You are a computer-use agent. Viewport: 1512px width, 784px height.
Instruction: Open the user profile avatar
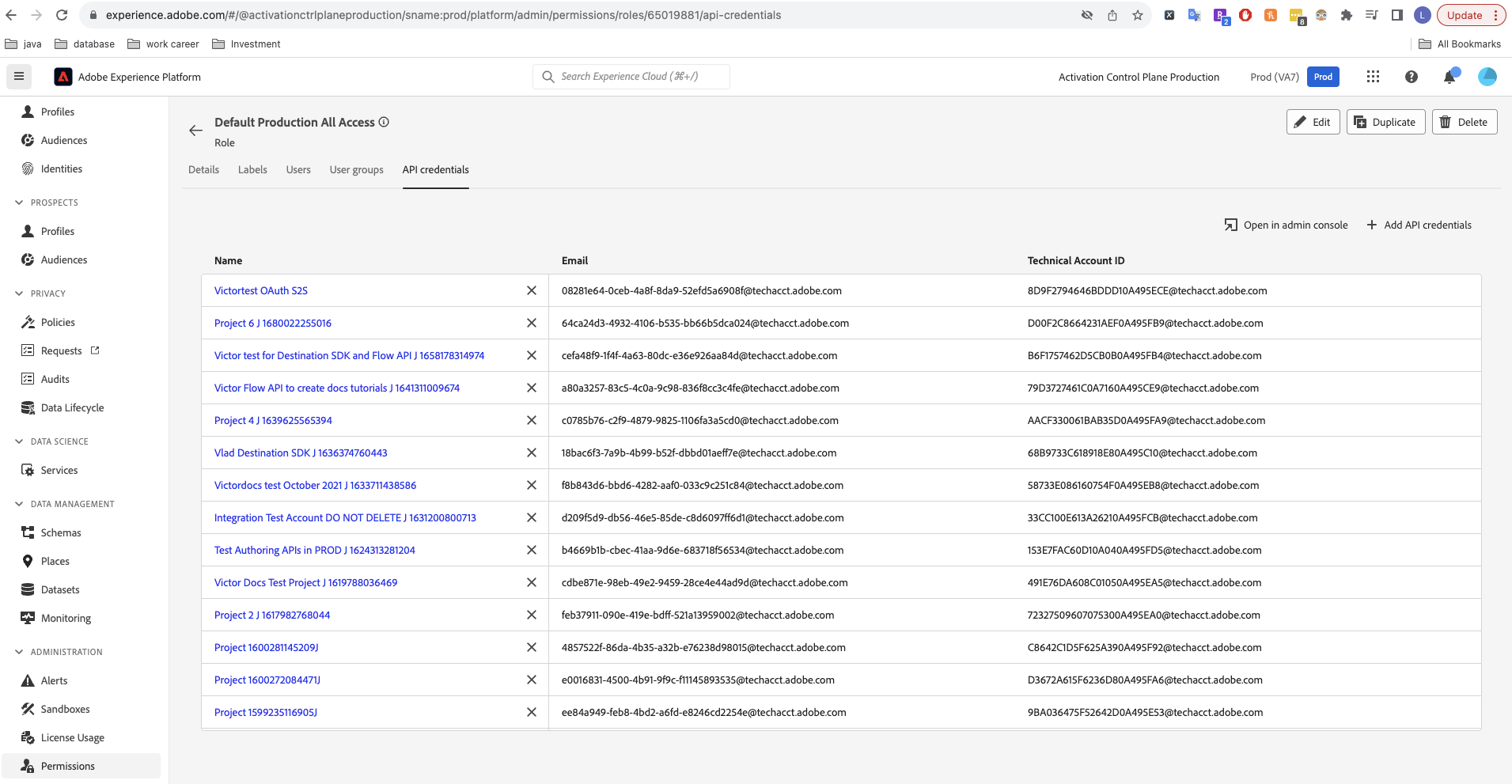pyautogui.click(x=1487, y=77)
